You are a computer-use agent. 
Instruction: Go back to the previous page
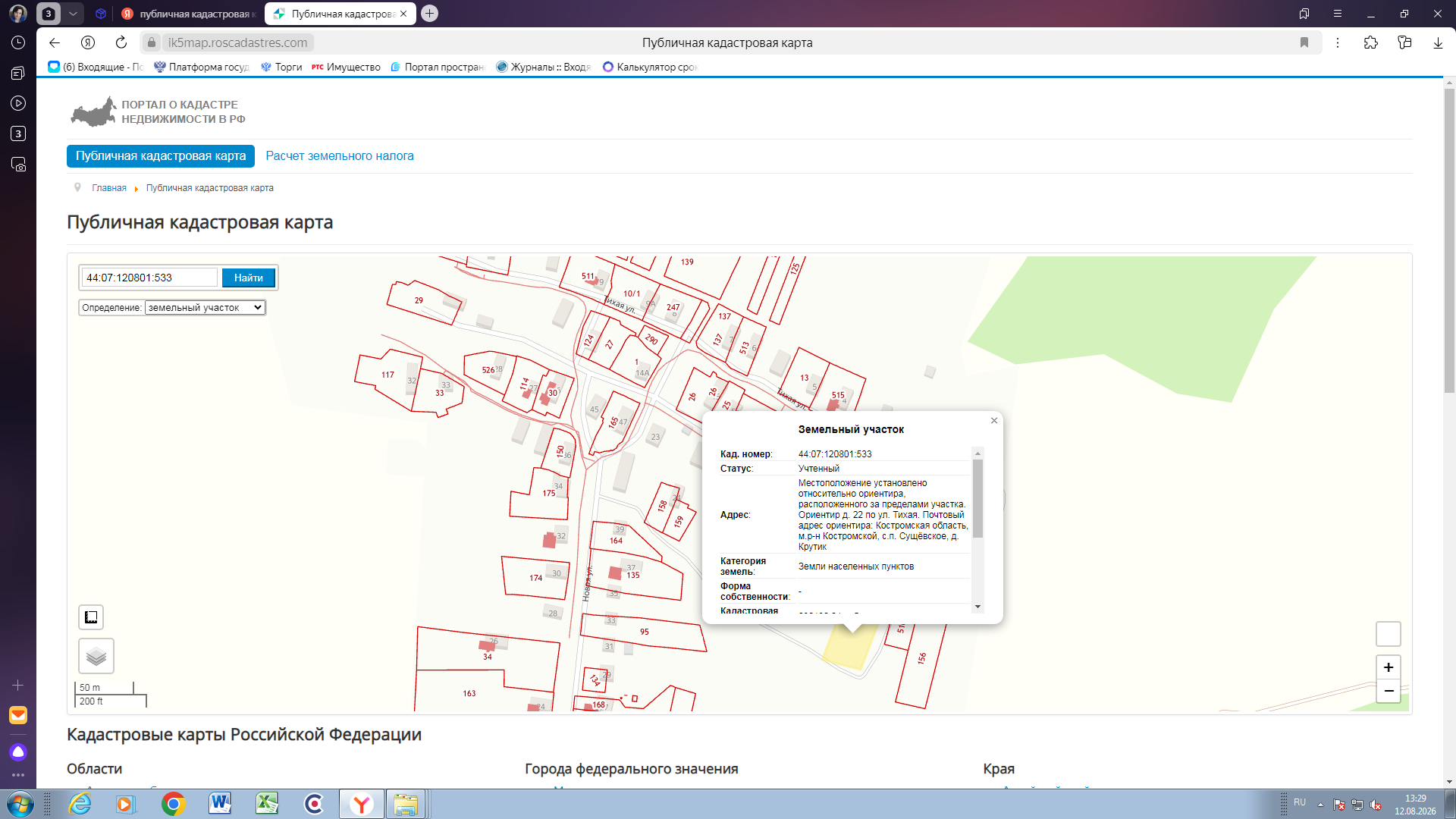tap(55, 43)
